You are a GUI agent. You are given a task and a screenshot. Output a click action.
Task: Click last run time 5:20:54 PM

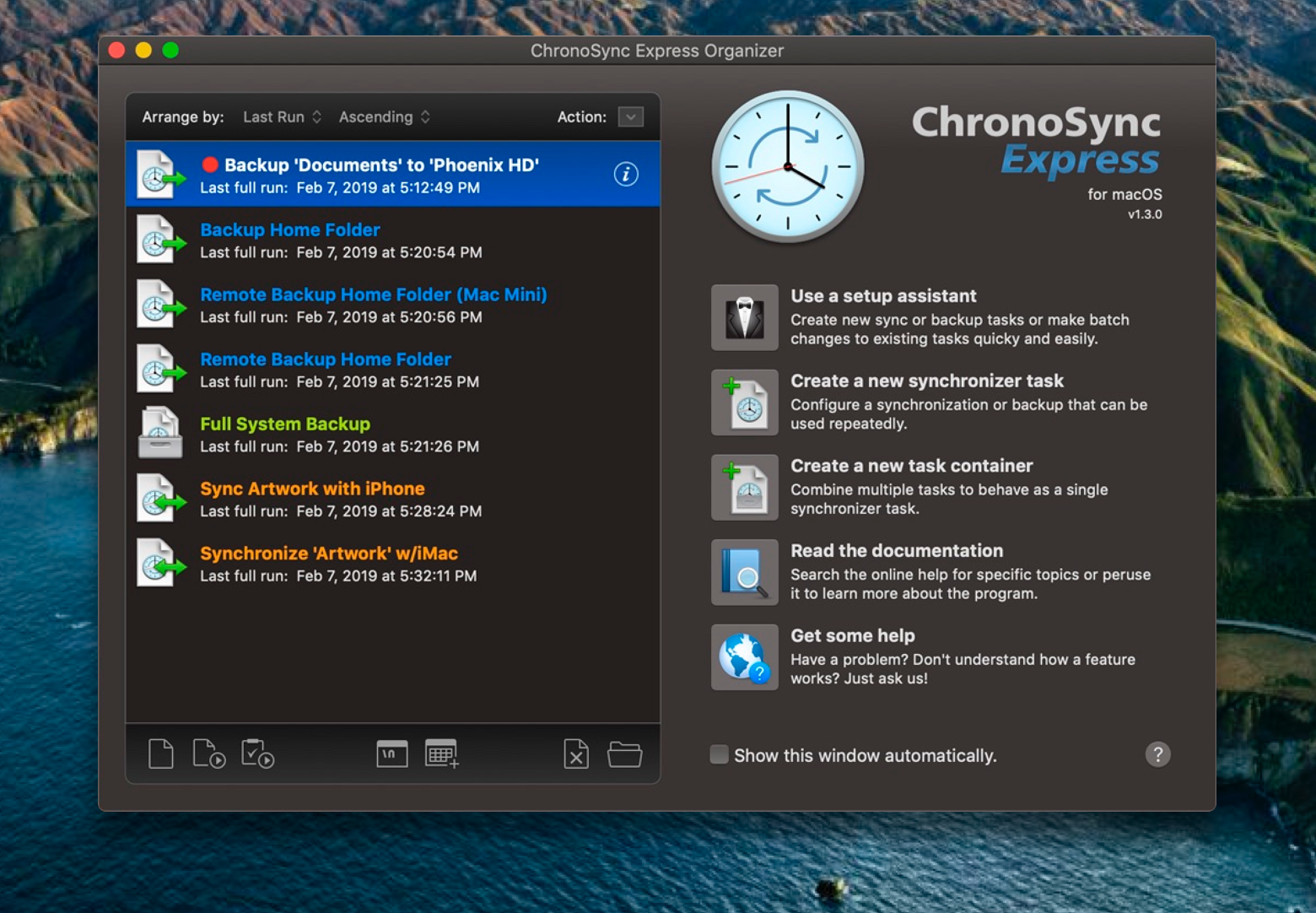[x=440, y=252]
